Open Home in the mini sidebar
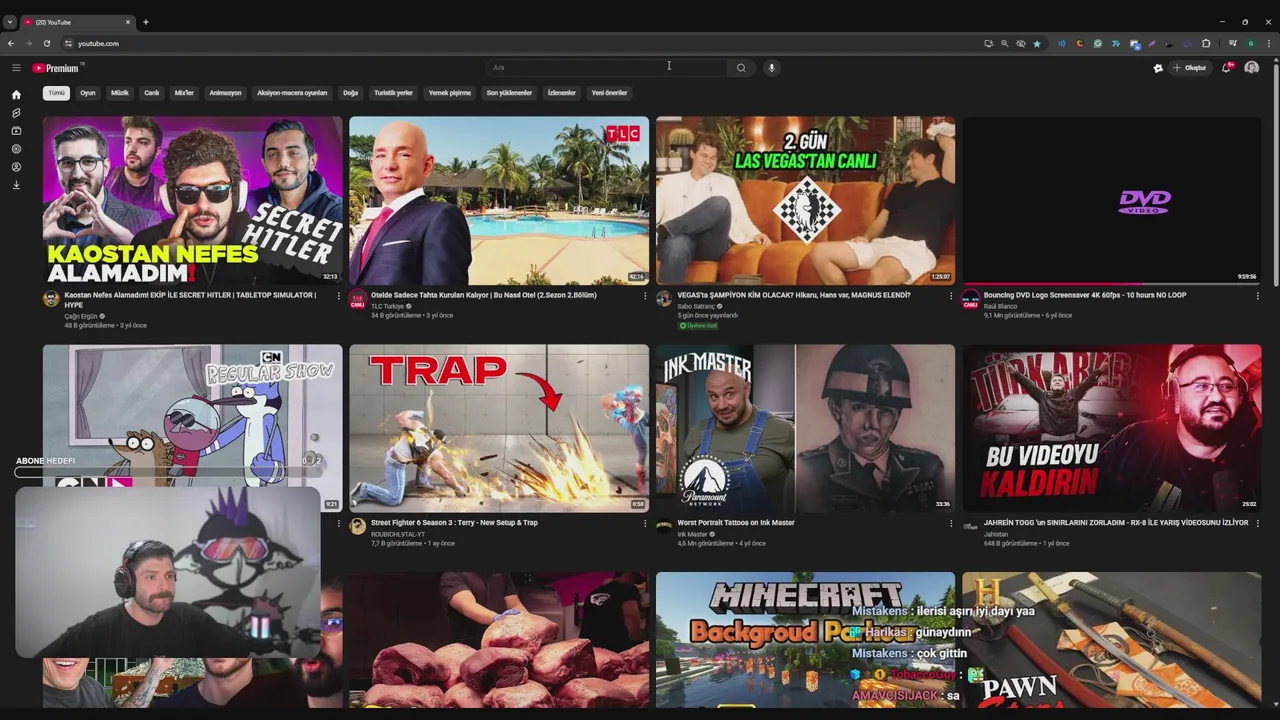This screenshot has height=720, width=1280. (16, 95)
